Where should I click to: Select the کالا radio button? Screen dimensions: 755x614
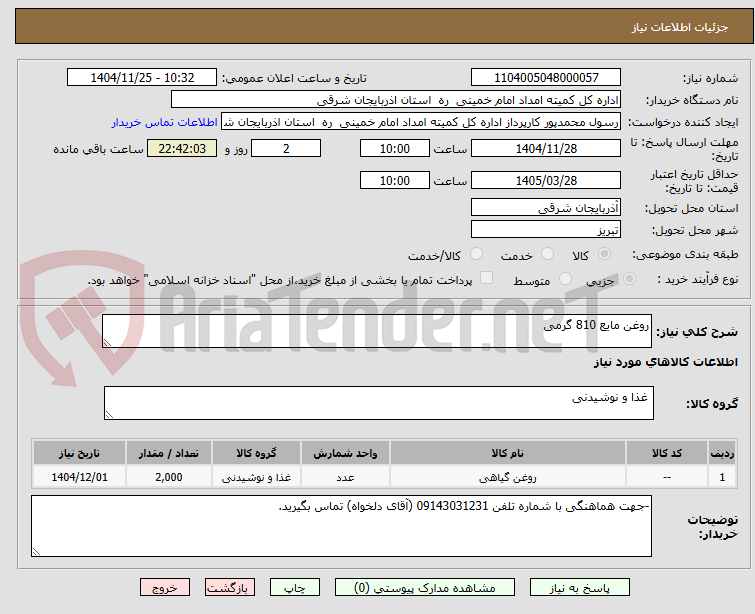click(604, 254)
